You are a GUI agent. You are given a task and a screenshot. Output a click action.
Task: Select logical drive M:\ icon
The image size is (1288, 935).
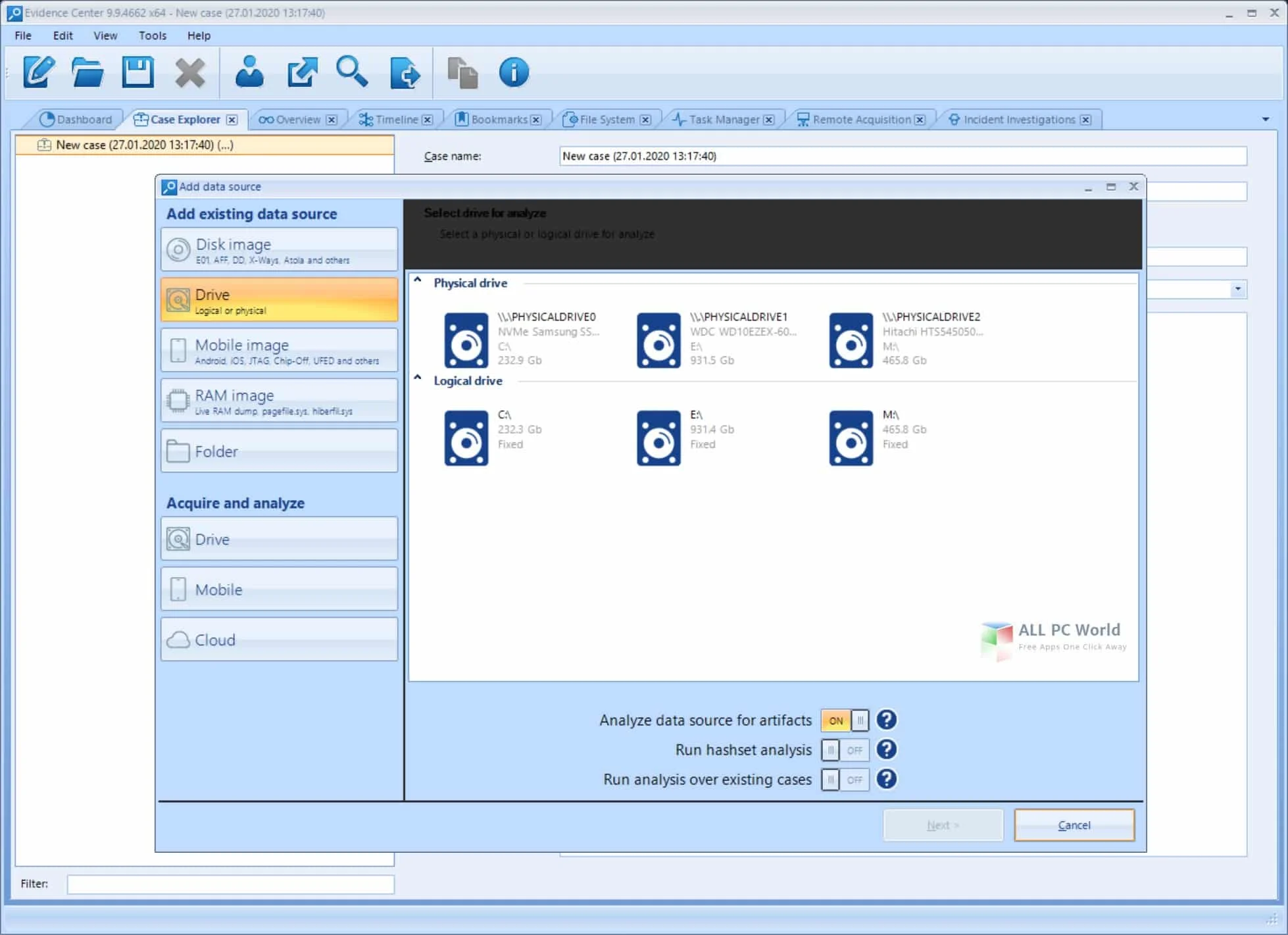tap(851, 438)
